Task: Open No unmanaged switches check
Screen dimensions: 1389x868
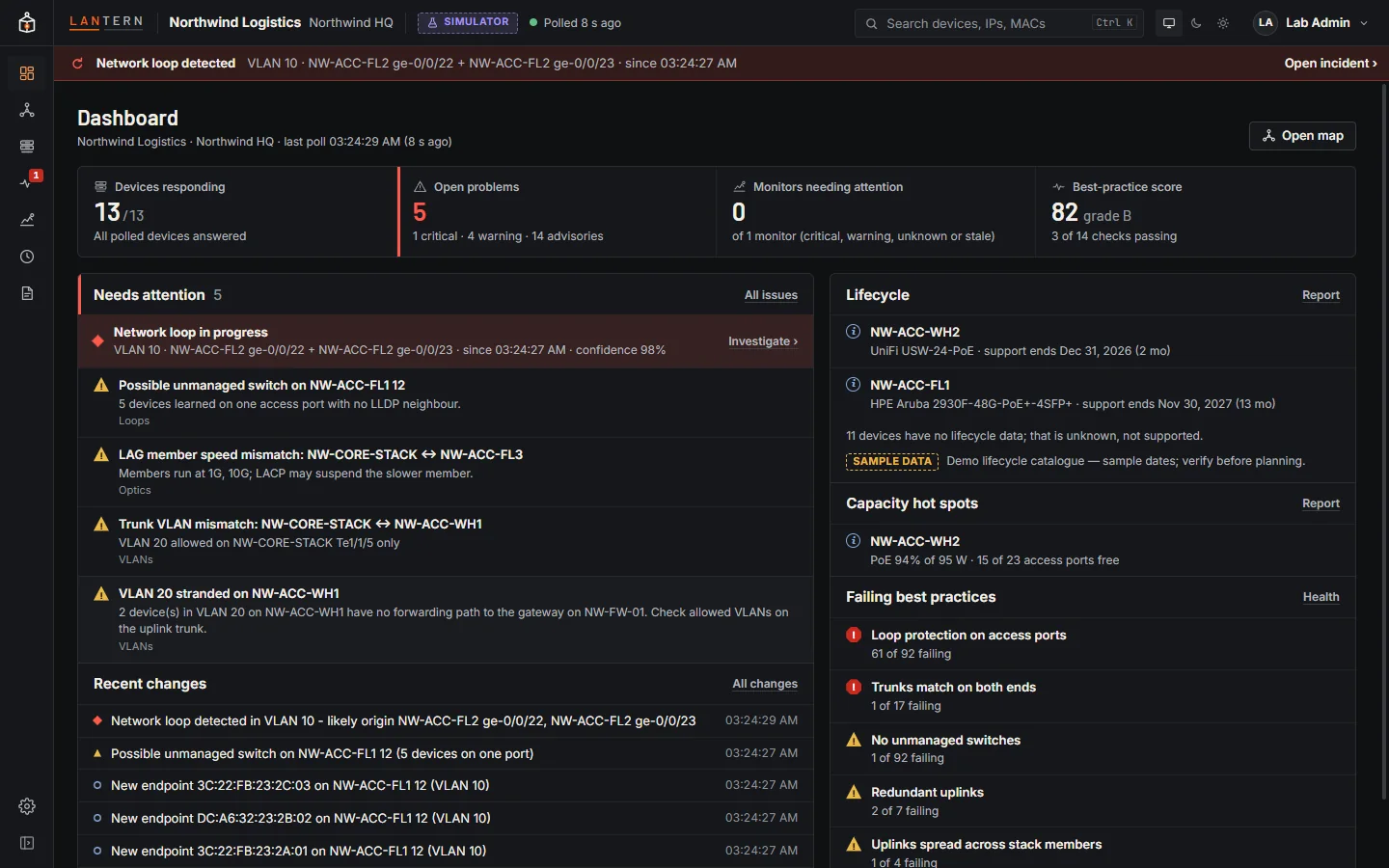Action: tap(1093, 748)
